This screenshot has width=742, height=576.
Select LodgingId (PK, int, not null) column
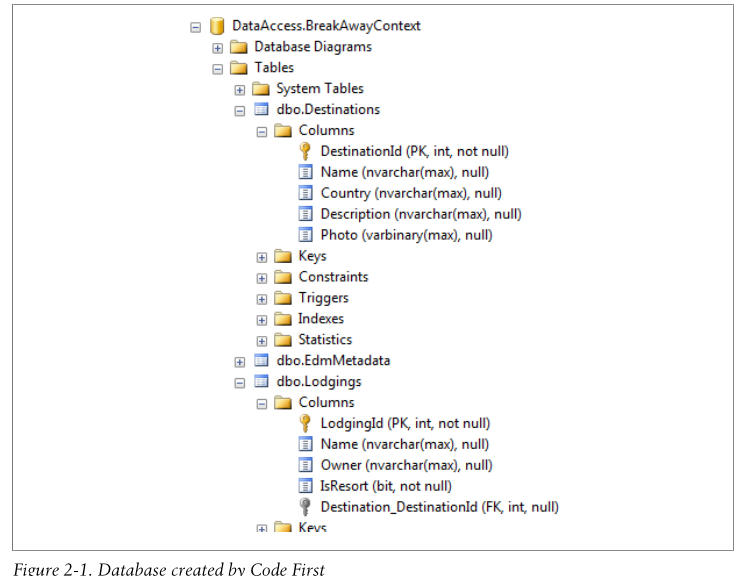pos(405,424)
